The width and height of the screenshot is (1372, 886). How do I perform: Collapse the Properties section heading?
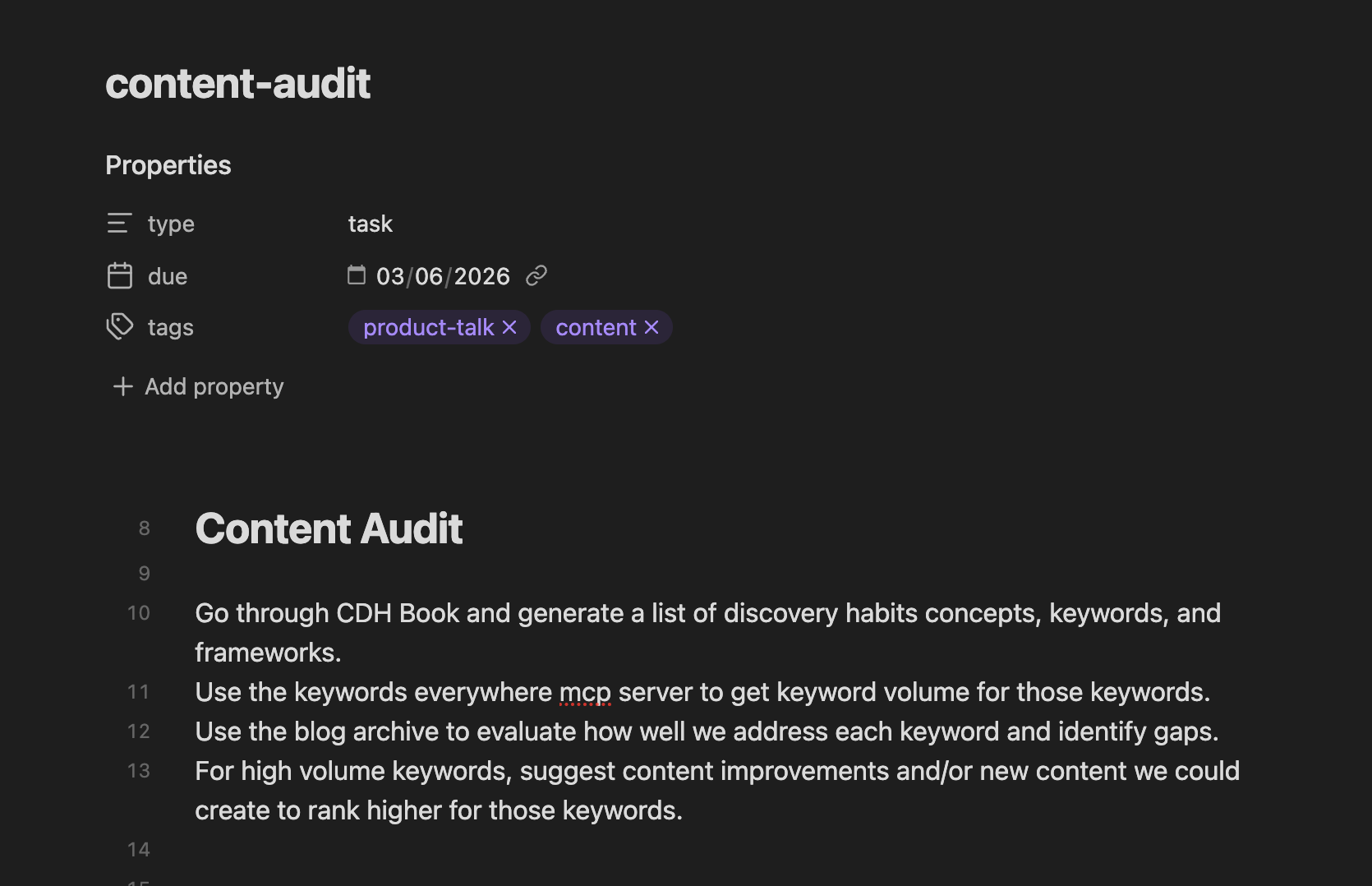click(168, 164)
